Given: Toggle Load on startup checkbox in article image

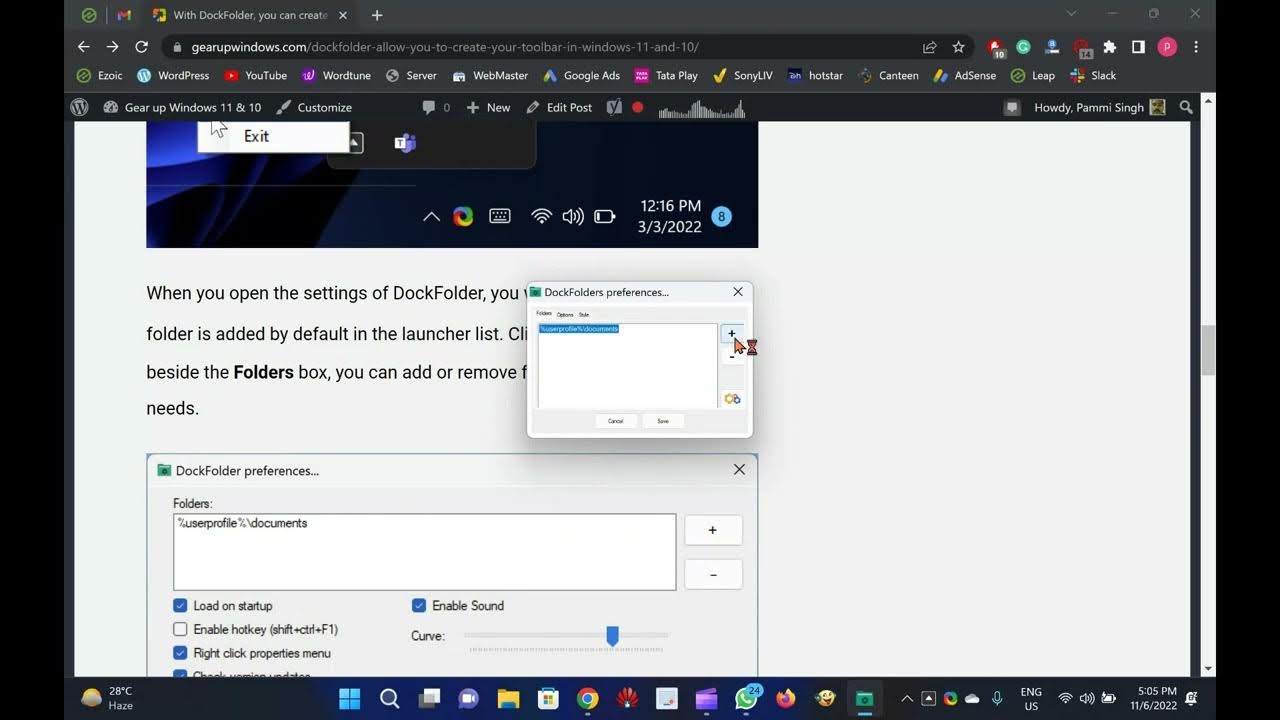Looking at the screenshot, I should (180, 606).
